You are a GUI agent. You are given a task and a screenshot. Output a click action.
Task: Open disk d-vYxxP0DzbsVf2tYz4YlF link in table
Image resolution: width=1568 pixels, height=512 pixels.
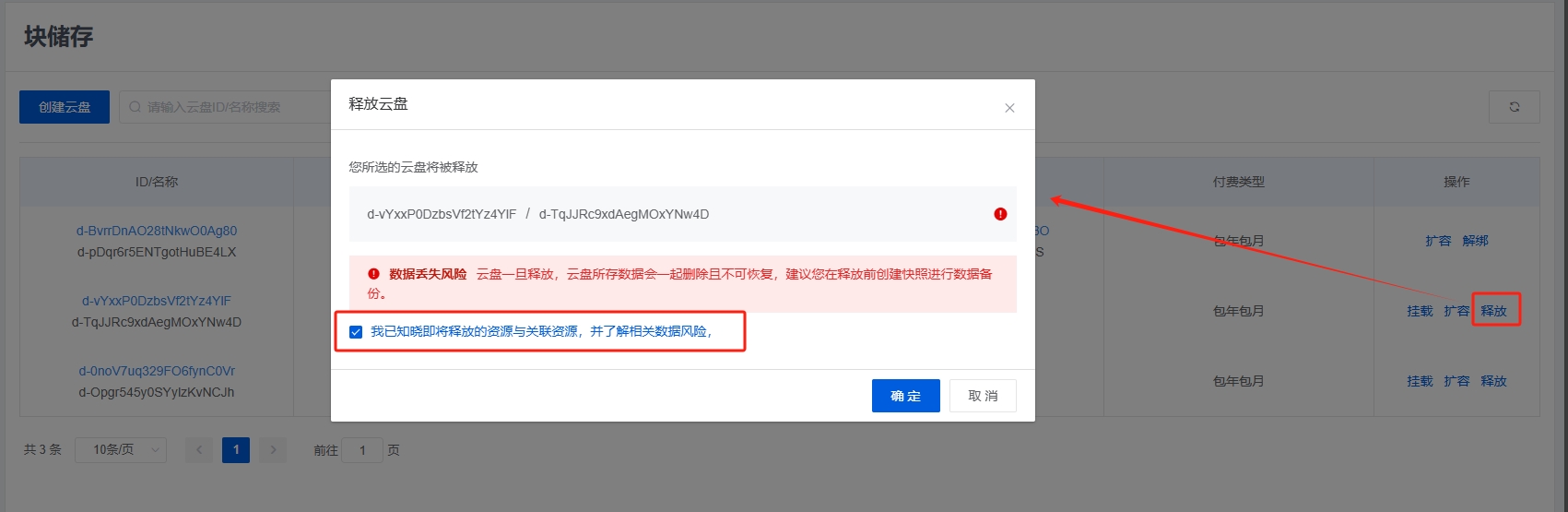[x=157, y=301]
